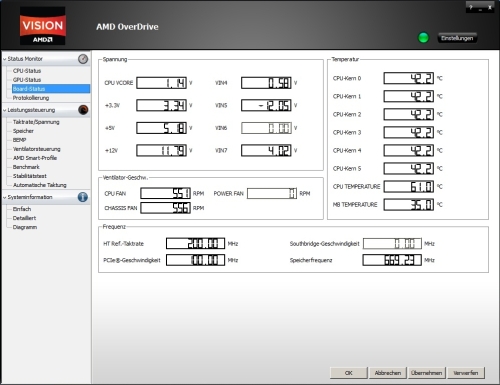
Task: Click the PCIe-Geschwindigkeit frequency field
Action: click(196, 260)
